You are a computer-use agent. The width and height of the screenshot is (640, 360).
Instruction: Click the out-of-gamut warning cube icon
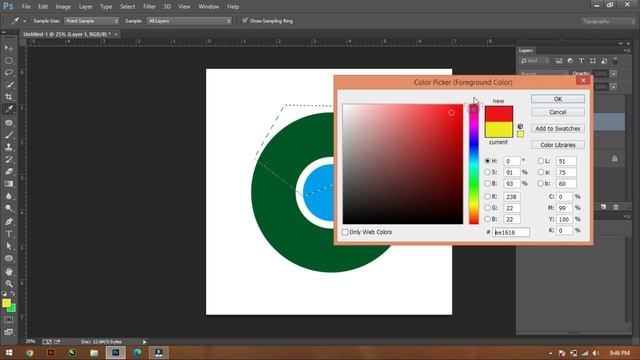(x=520, y=127)
